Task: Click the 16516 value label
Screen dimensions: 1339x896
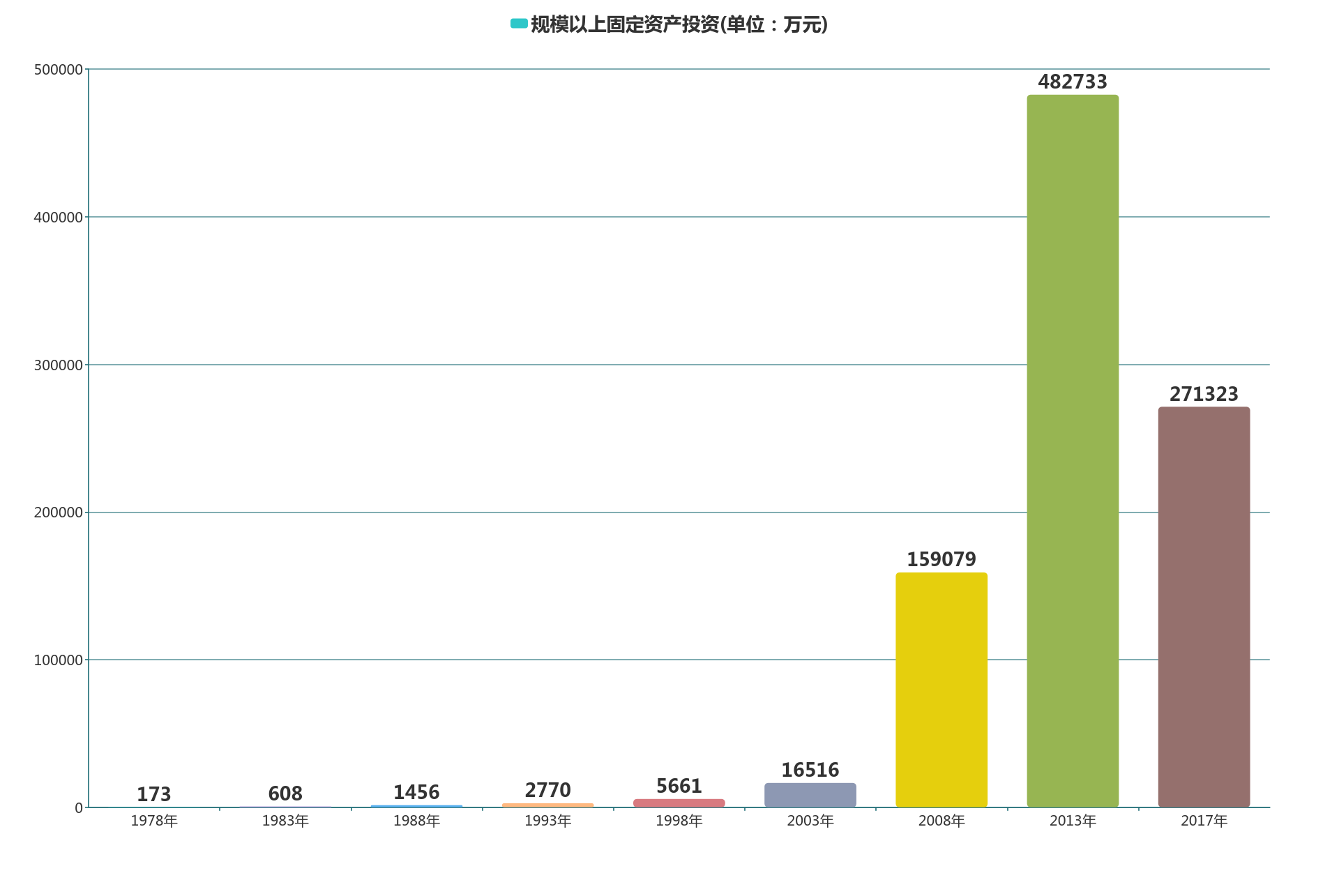Action: pos(810,770)
